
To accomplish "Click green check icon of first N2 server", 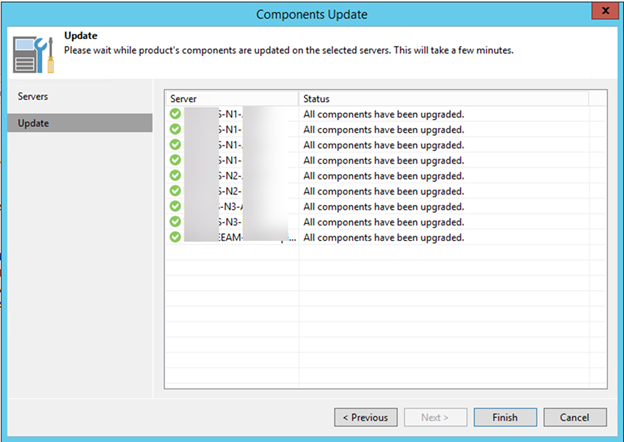I will pos(176,176).
